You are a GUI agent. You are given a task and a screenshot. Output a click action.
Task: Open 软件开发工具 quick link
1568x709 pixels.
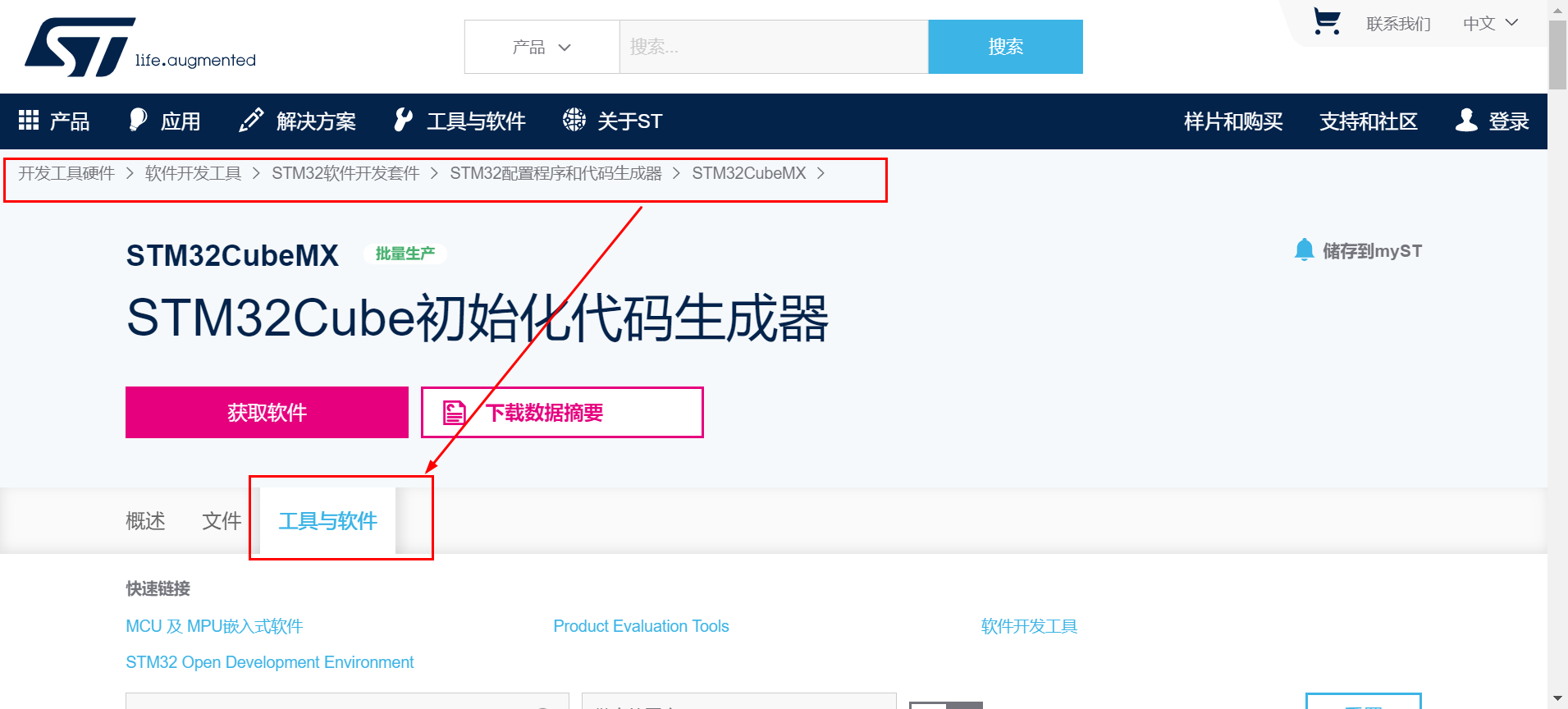coord(1029,626)
